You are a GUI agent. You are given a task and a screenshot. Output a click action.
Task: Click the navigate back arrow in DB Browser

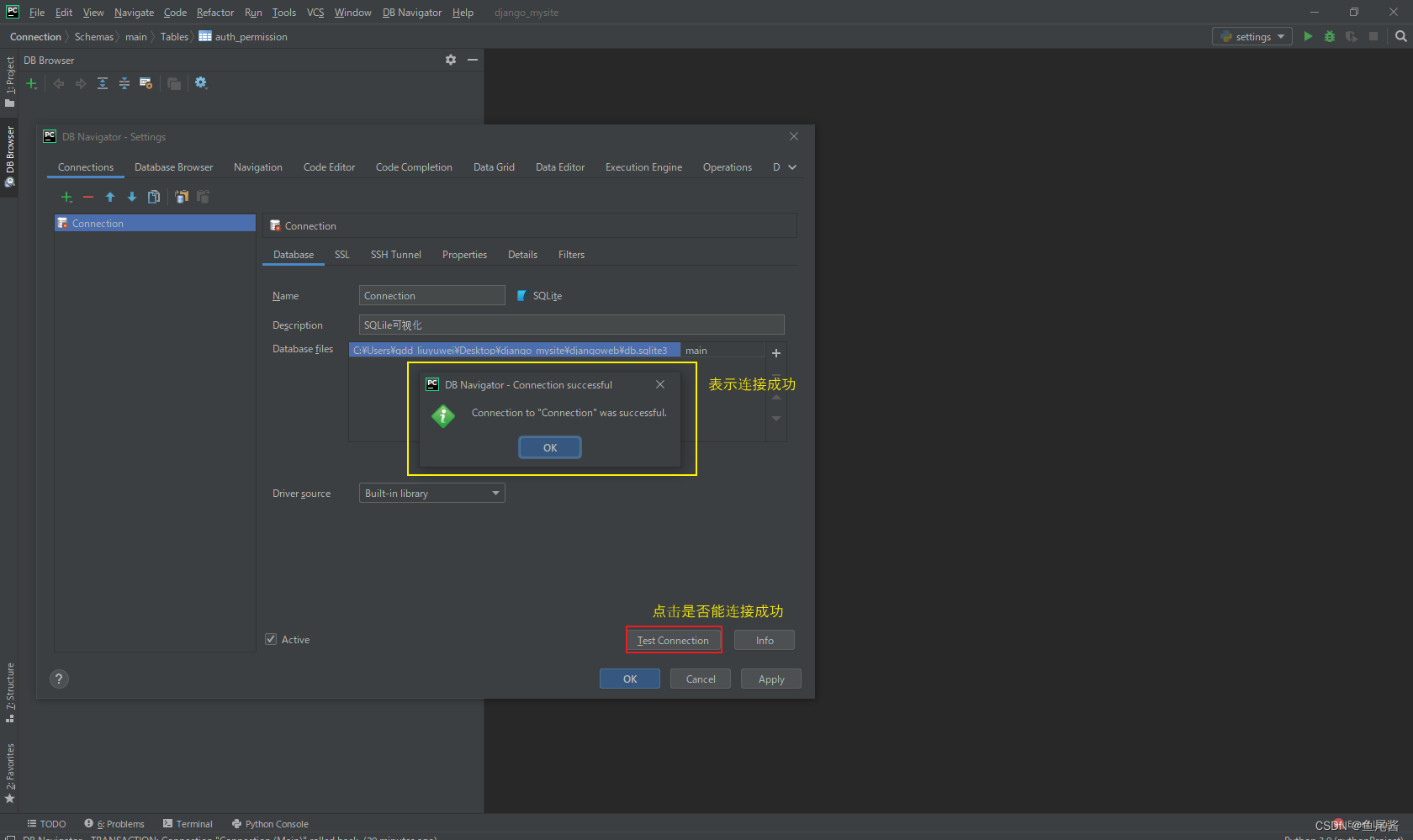tap(59, 83)
